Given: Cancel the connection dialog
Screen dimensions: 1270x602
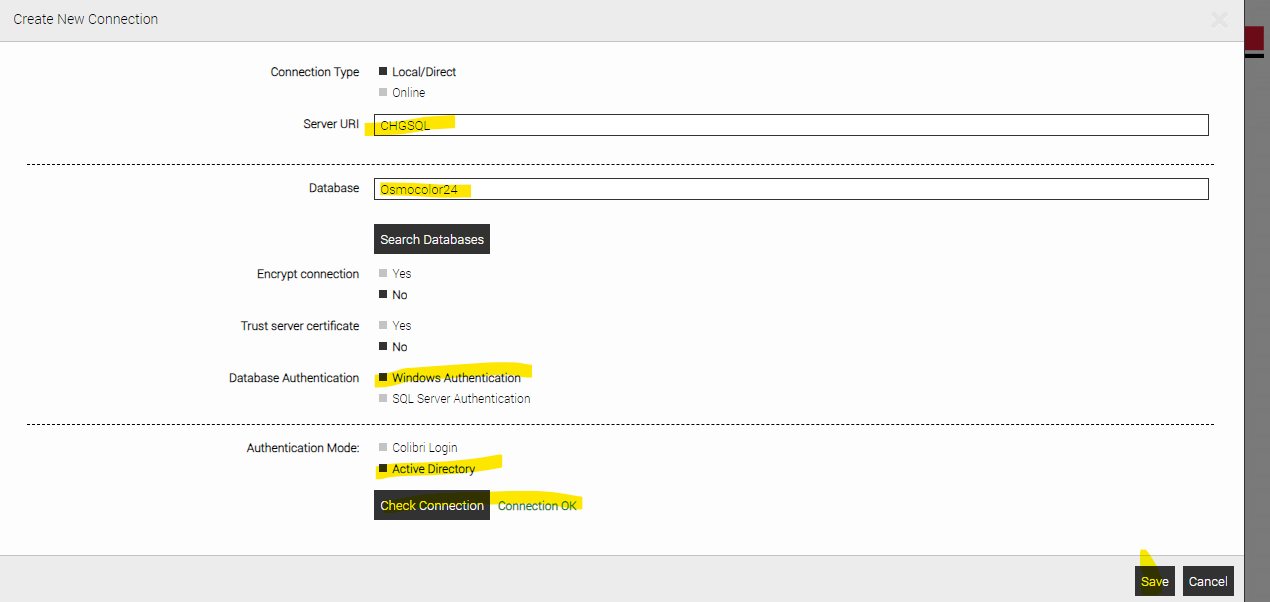Looking at the screenshot, I should click(x=1208, y=581).
